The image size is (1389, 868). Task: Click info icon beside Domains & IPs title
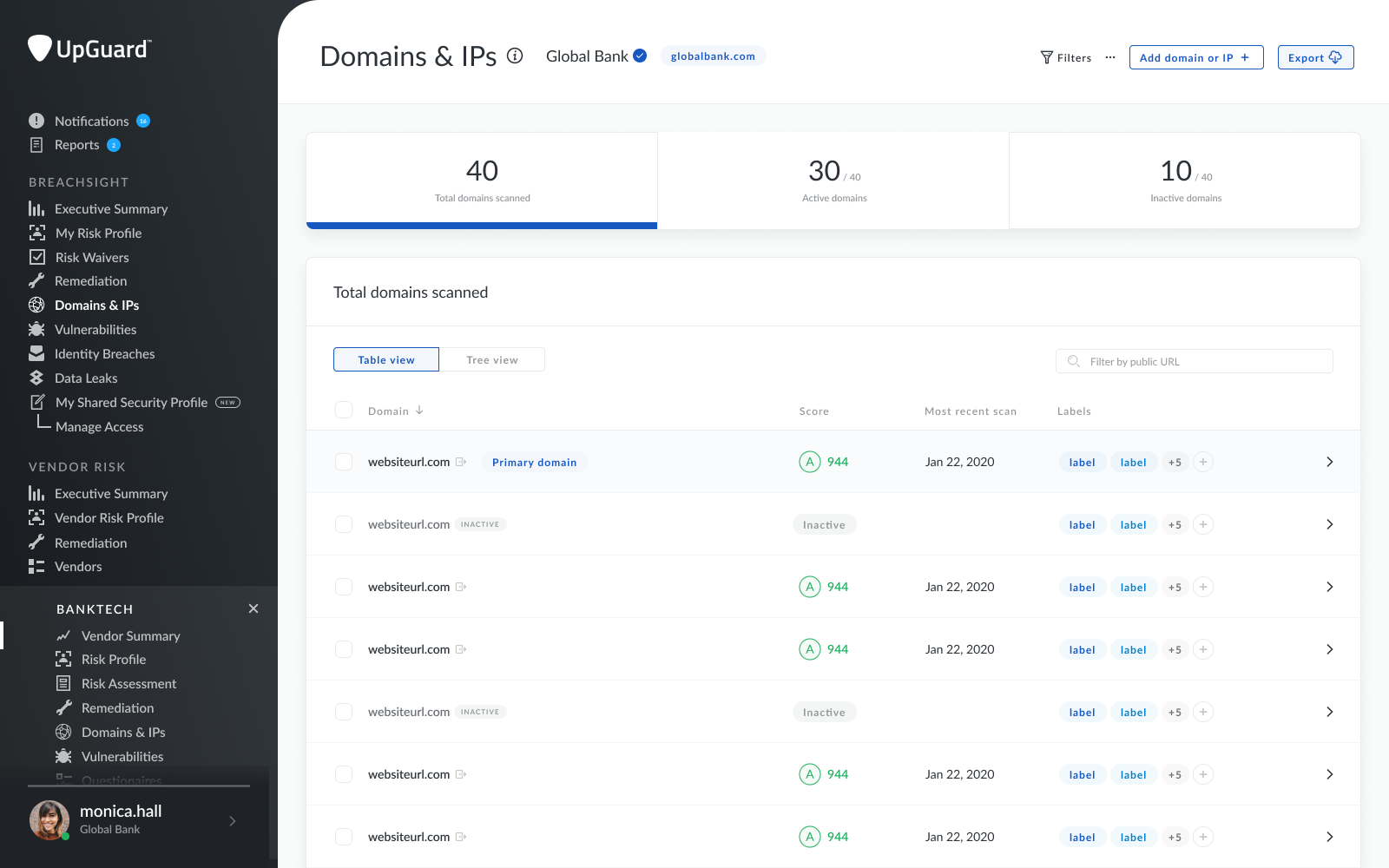pos(515,56)
